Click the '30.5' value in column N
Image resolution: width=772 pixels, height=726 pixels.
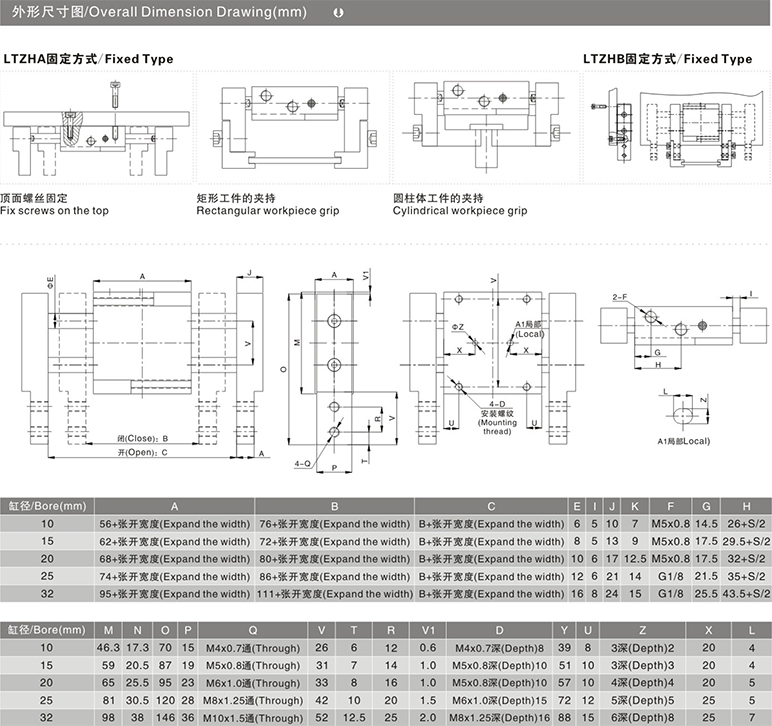[137, 700]
